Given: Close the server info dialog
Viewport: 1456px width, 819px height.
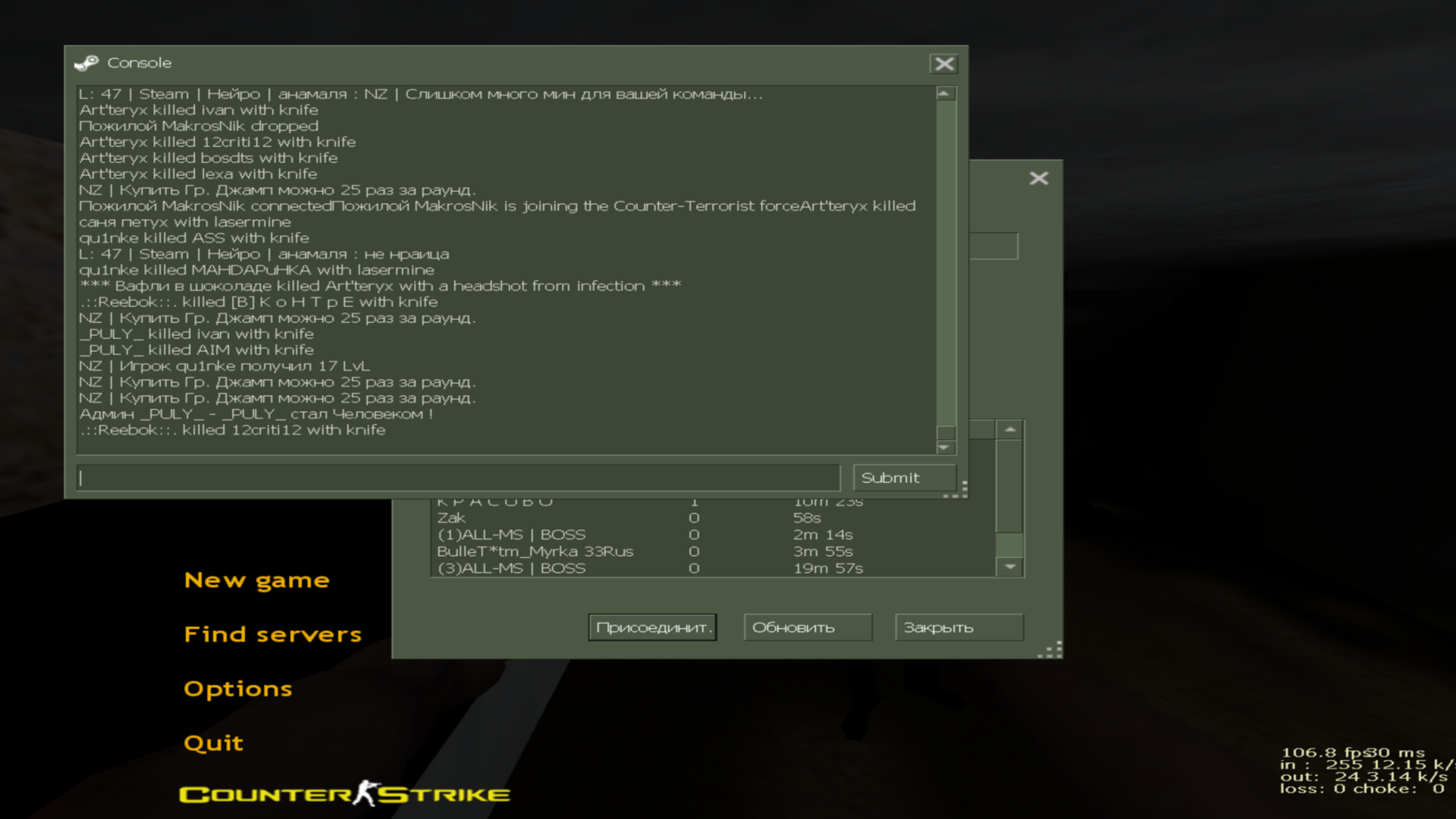Looking at the screenshot, I should click(1038, 178).
